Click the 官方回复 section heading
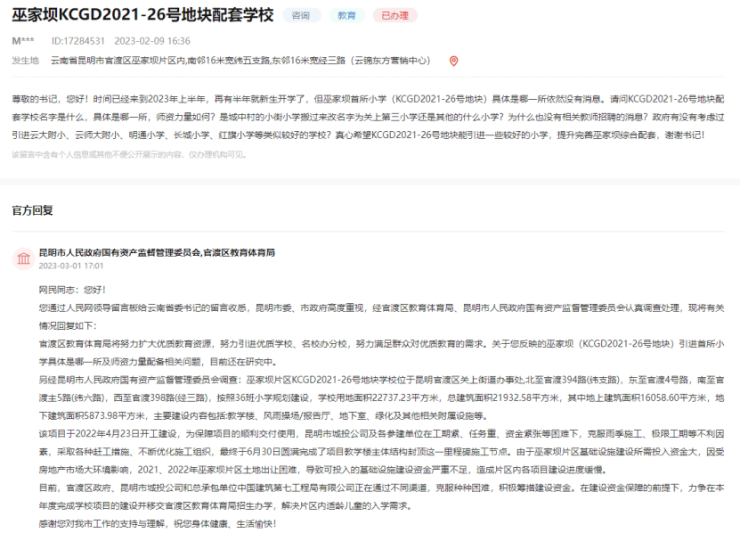 point(32,211)
